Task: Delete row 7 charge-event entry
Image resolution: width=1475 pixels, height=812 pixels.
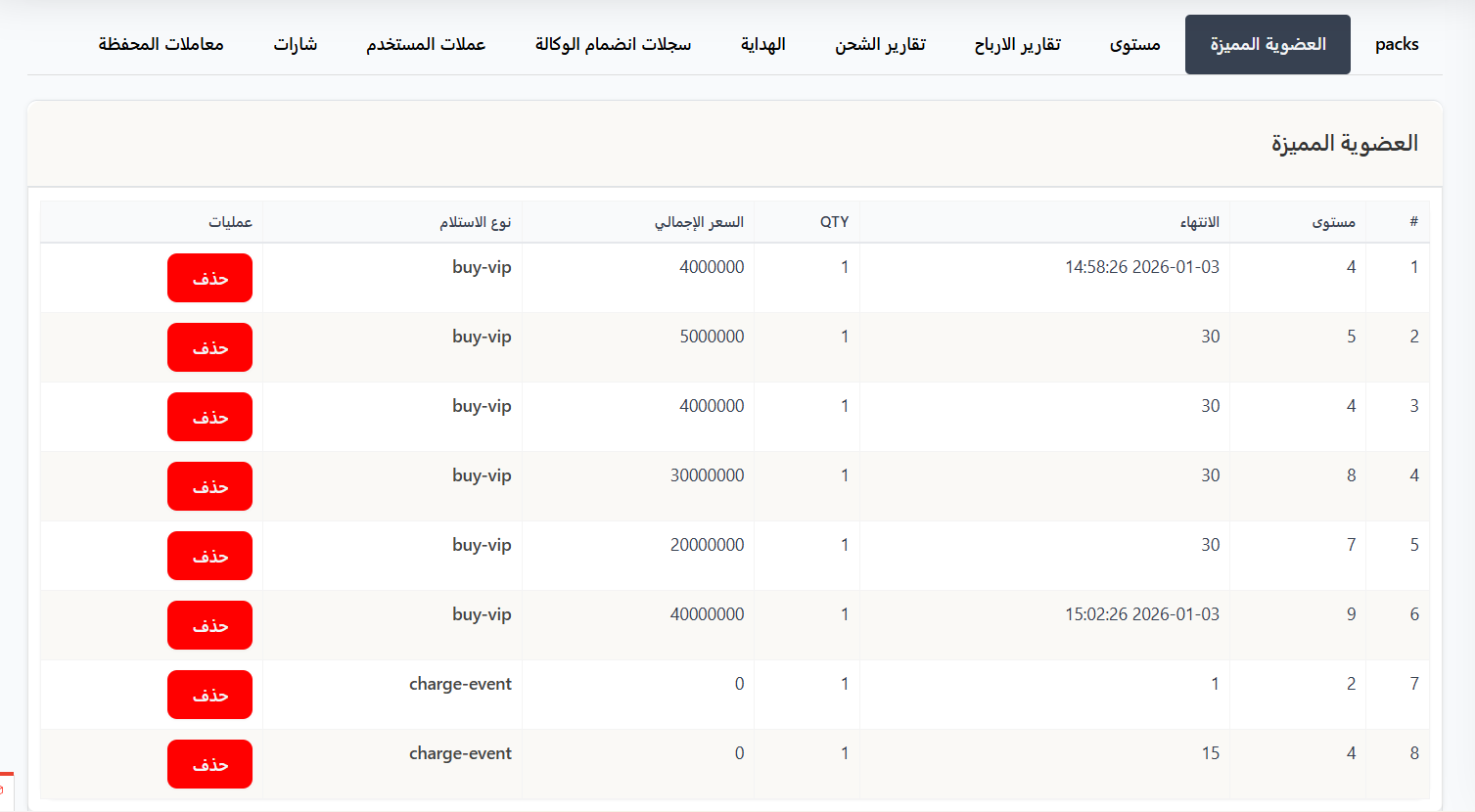Action: [x=209, y=695]
